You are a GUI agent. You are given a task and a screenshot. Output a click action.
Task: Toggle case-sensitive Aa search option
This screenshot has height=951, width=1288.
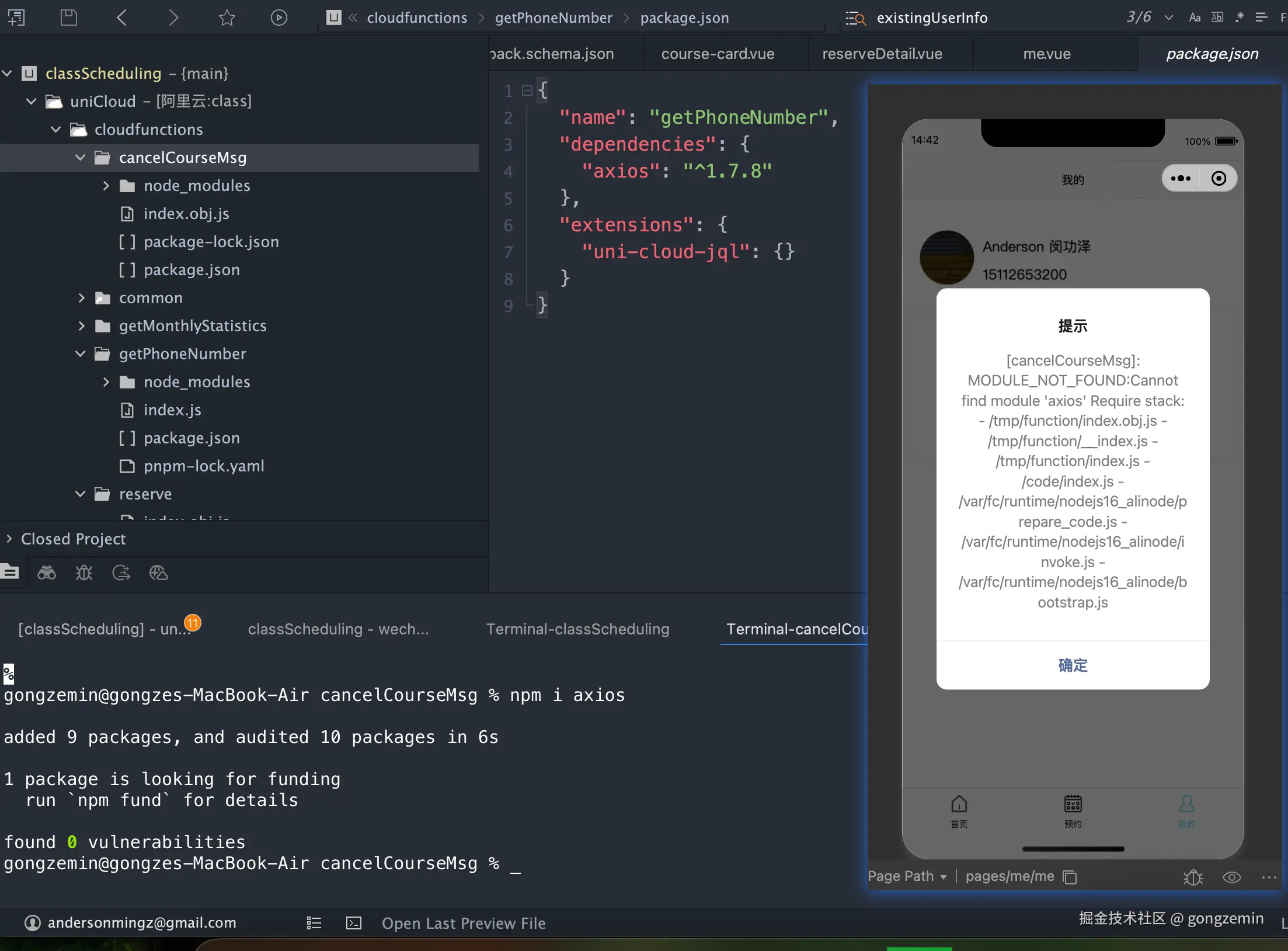pos(1195,18)
